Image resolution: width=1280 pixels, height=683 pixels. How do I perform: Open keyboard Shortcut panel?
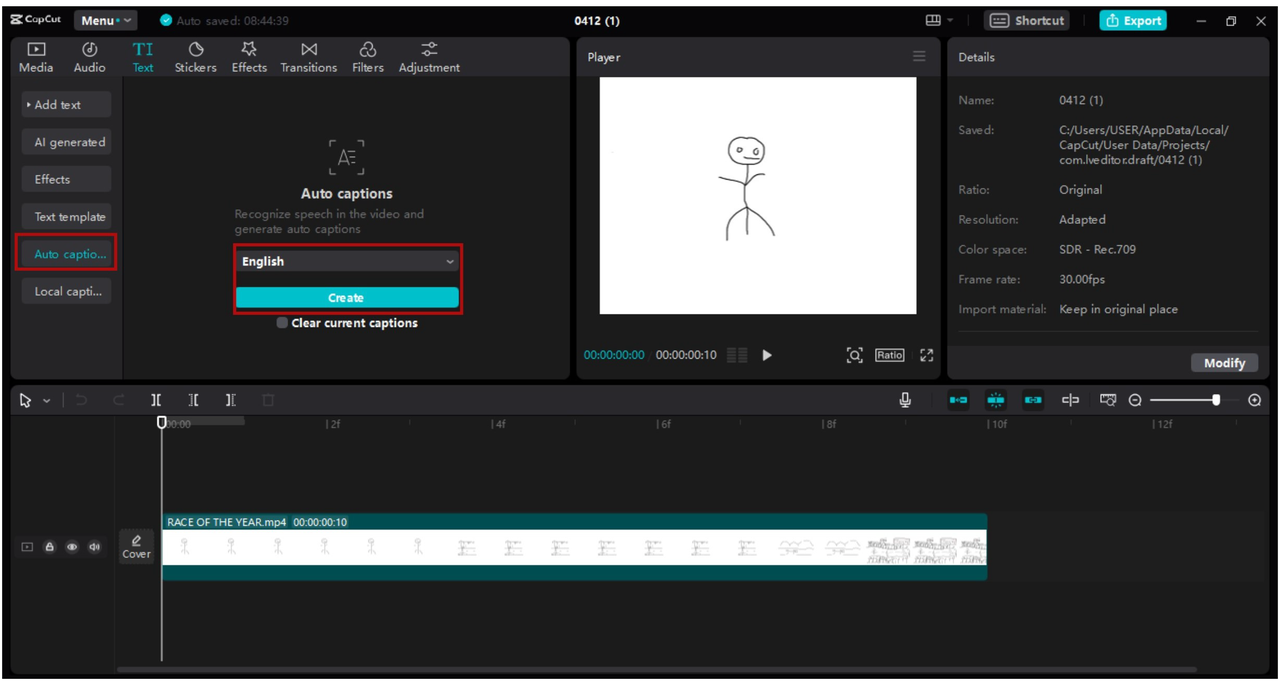(x=1027, y=20)
